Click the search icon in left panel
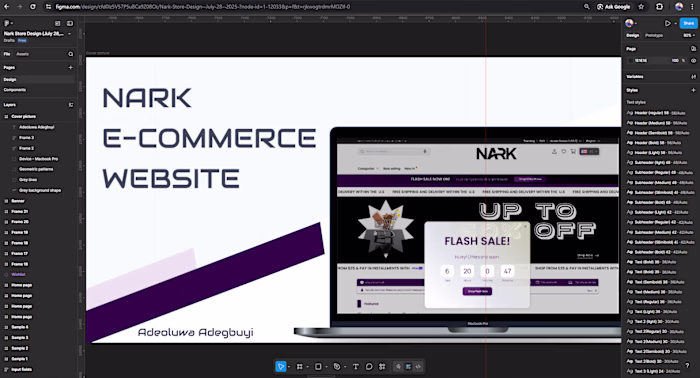 (x=71, y=54)
